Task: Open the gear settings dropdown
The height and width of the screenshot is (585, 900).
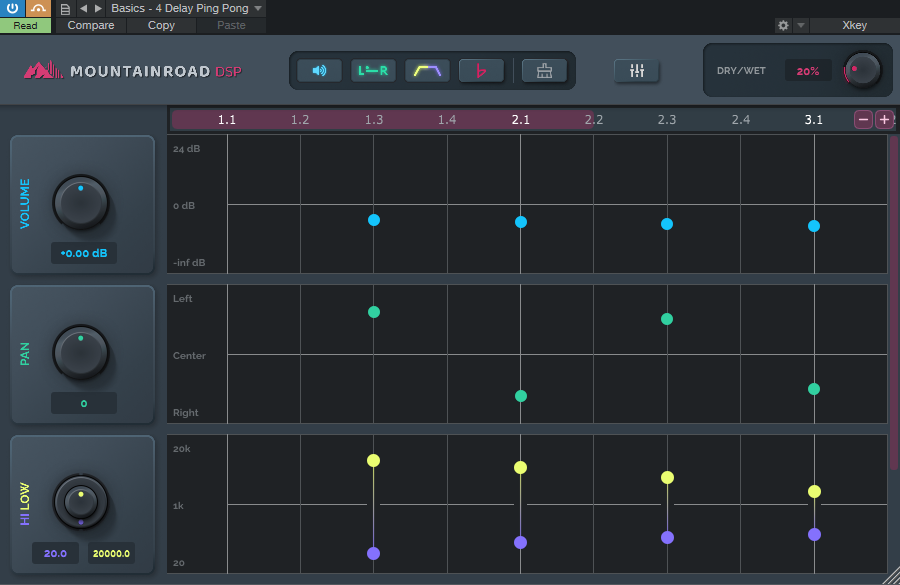Action: 783,25
